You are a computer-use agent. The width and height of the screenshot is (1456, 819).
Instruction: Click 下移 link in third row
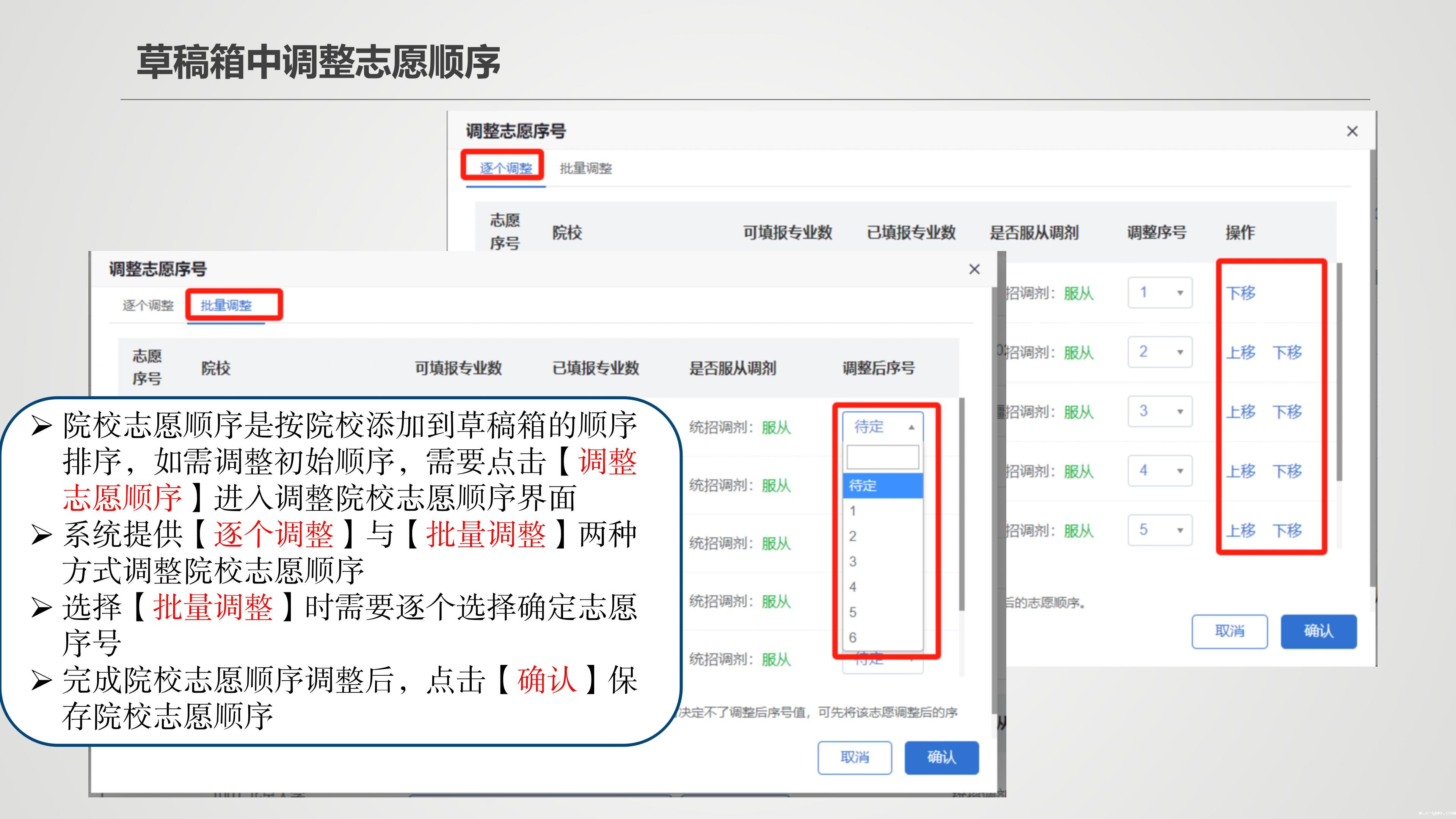pyautogui.click(x=1287, y=411)
